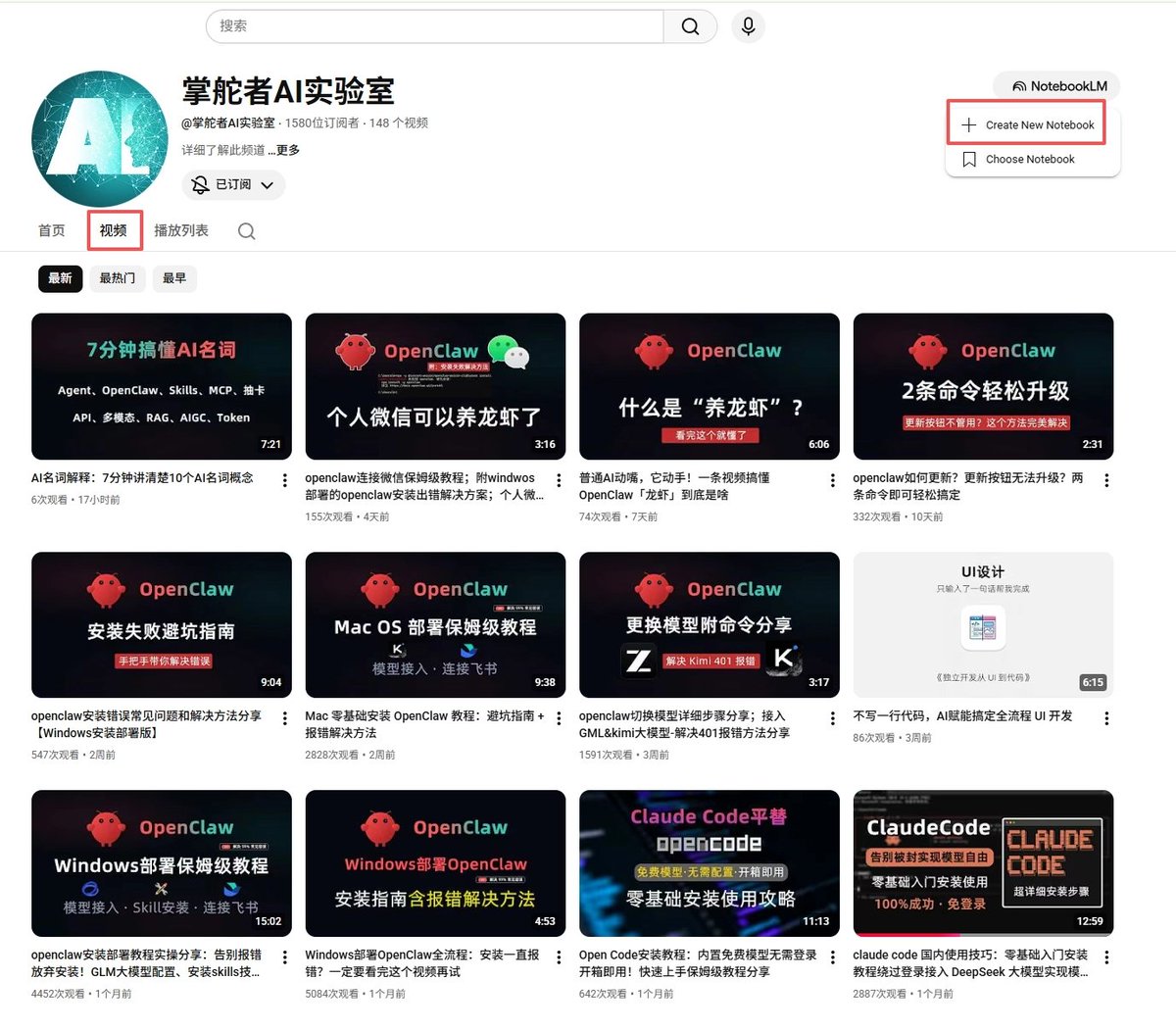
Task: Switch to the 播放列表 tab
Action: [181, 230]
